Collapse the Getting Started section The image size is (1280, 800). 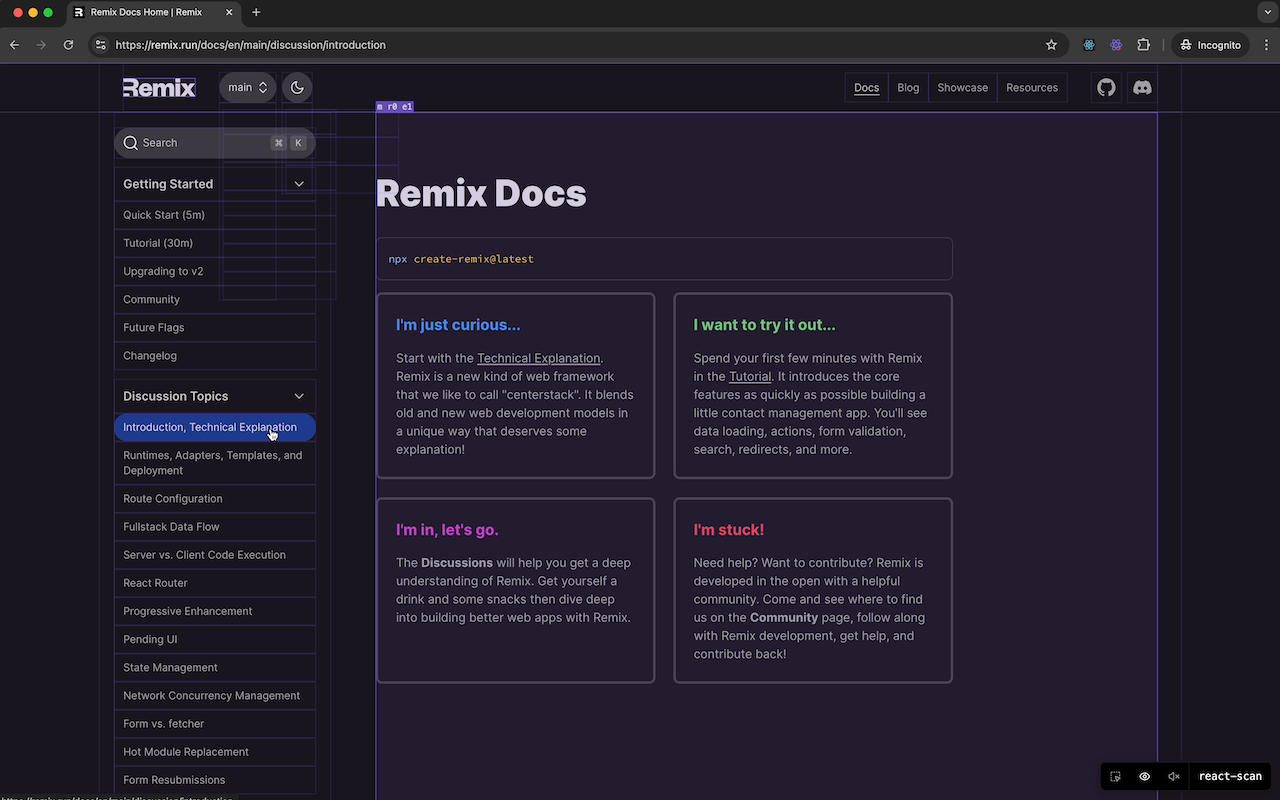point(299,184)
